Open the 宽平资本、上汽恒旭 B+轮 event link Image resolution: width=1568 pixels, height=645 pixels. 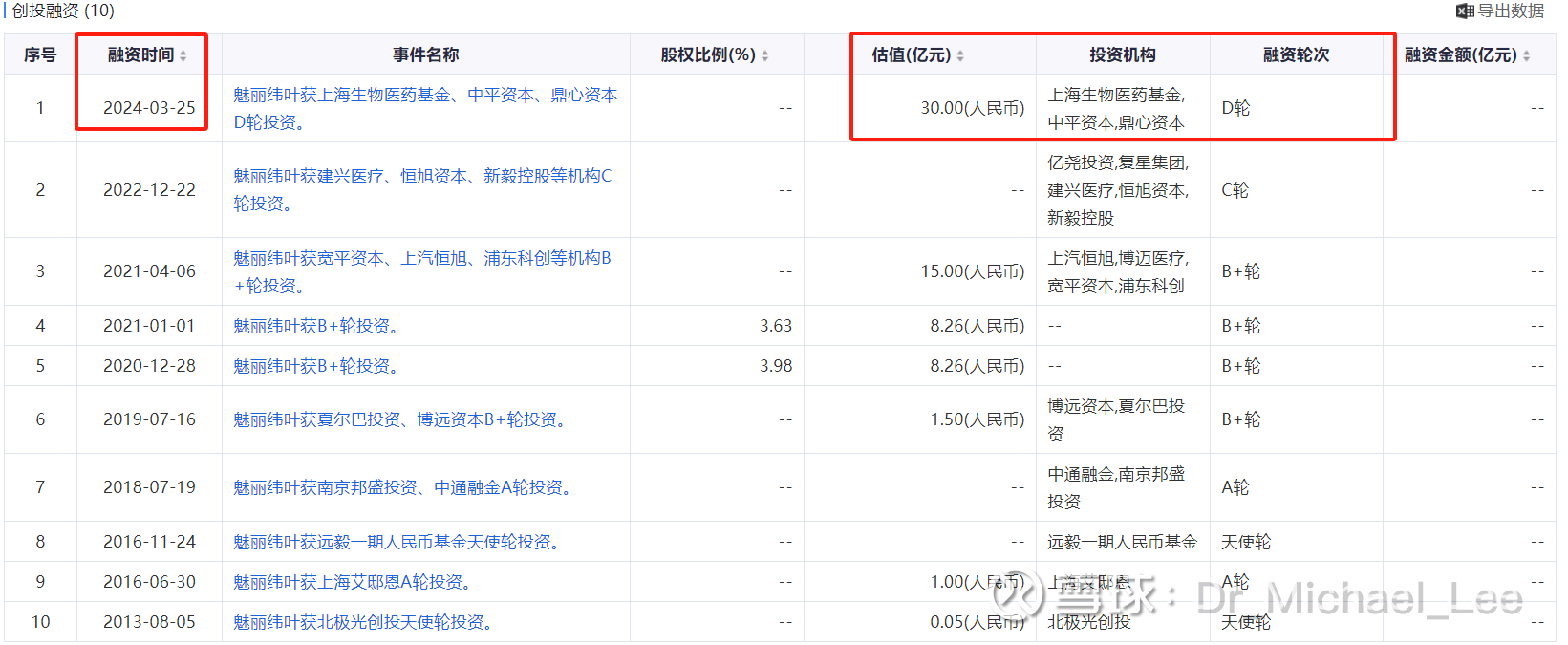point(422,271)
